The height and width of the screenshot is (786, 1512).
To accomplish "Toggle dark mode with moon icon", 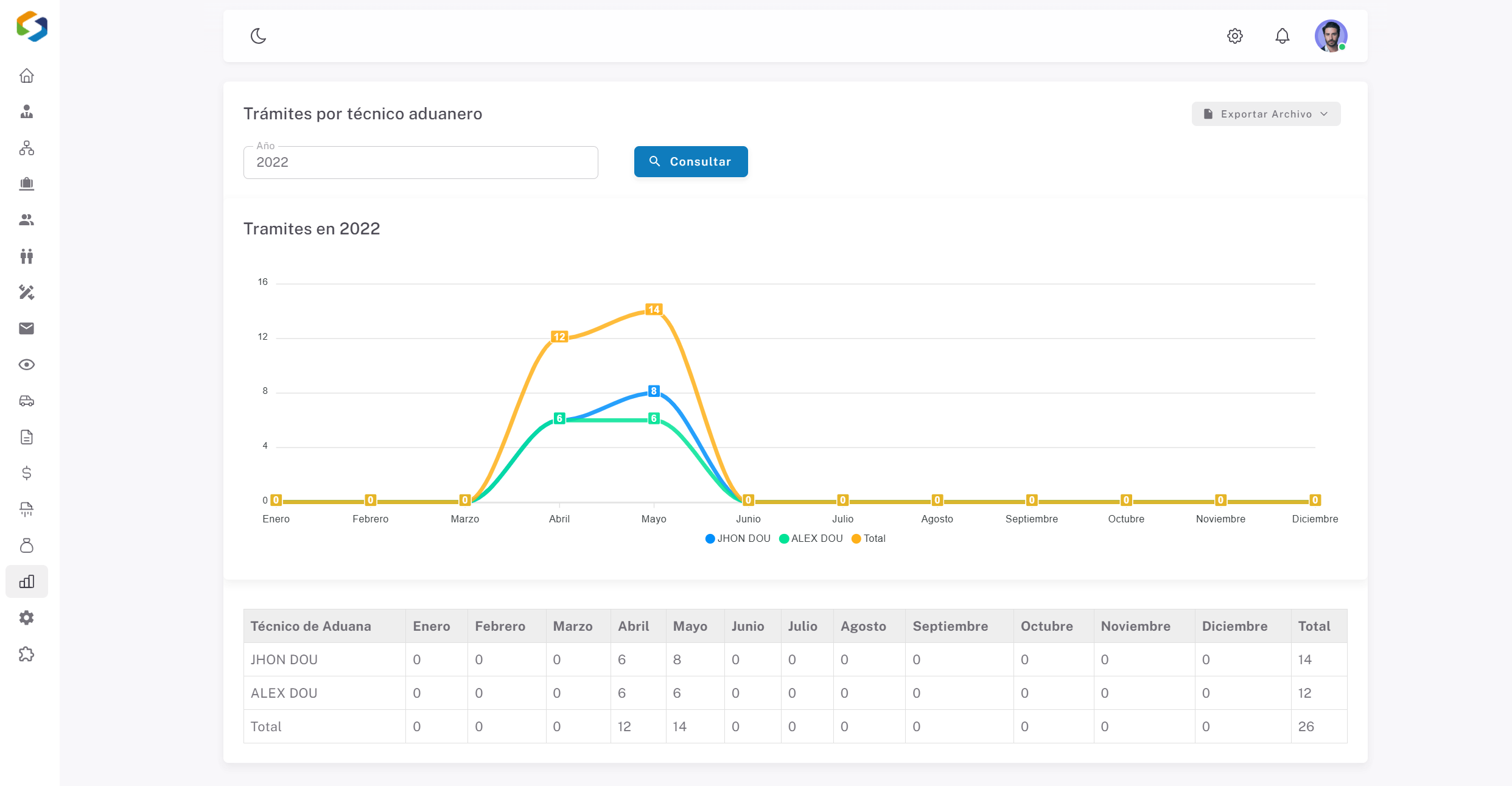I will [258, 36].
